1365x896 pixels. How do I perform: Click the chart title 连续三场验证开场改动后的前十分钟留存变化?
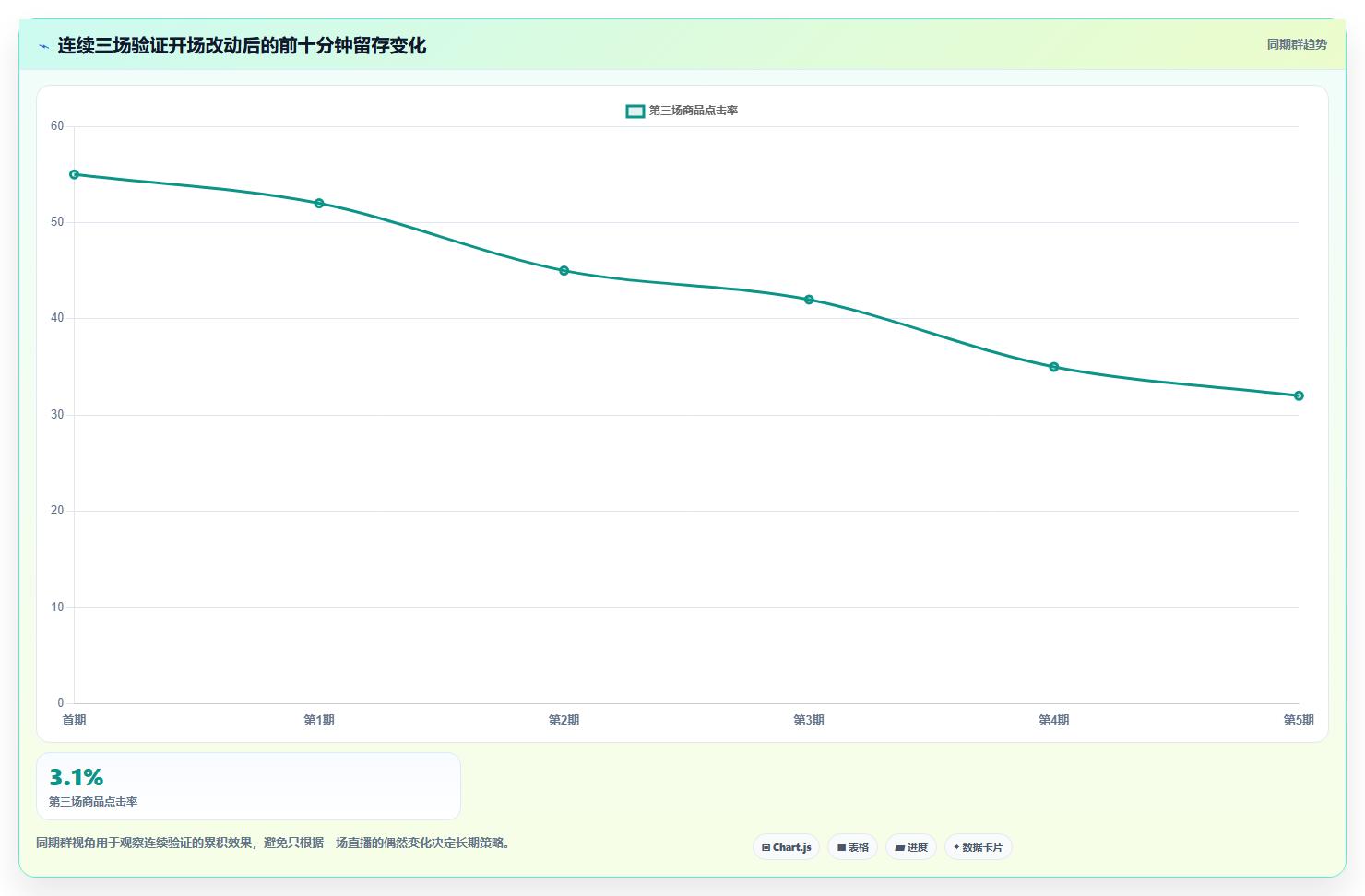coord(242,45)
